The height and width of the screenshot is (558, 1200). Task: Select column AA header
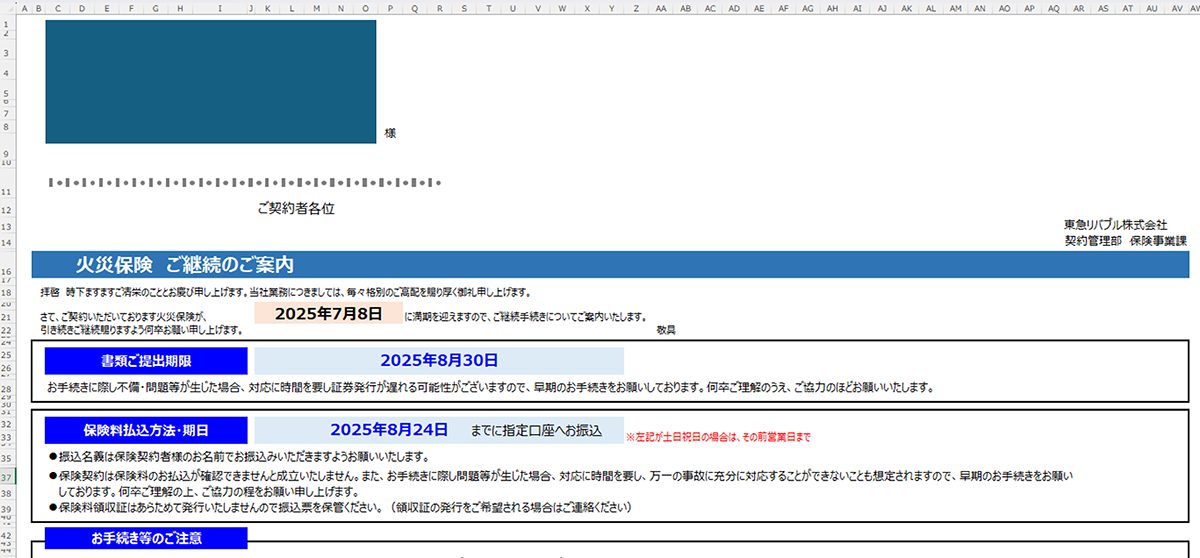click(x=661, y=8)
